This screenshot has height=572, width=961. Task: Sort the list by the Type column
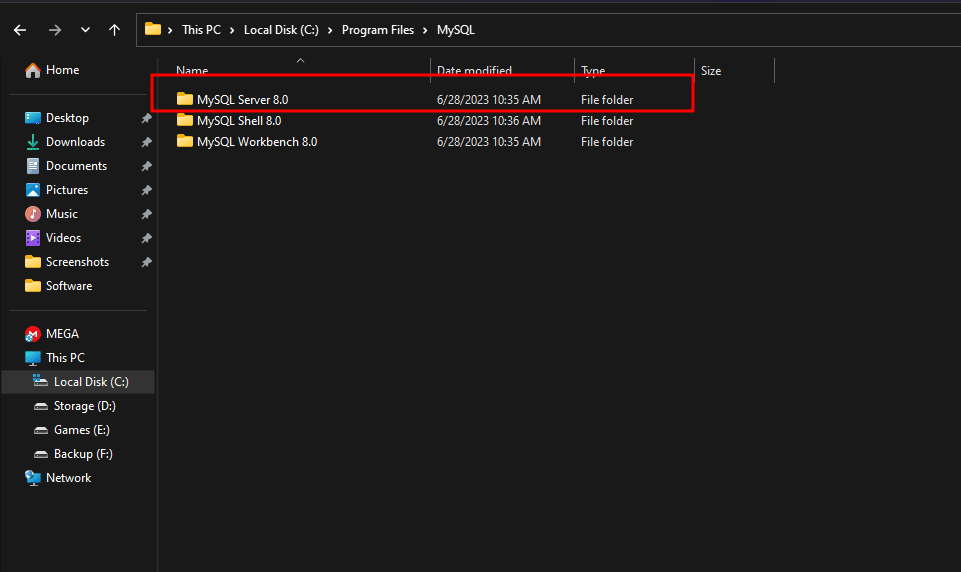pos(593,71)
